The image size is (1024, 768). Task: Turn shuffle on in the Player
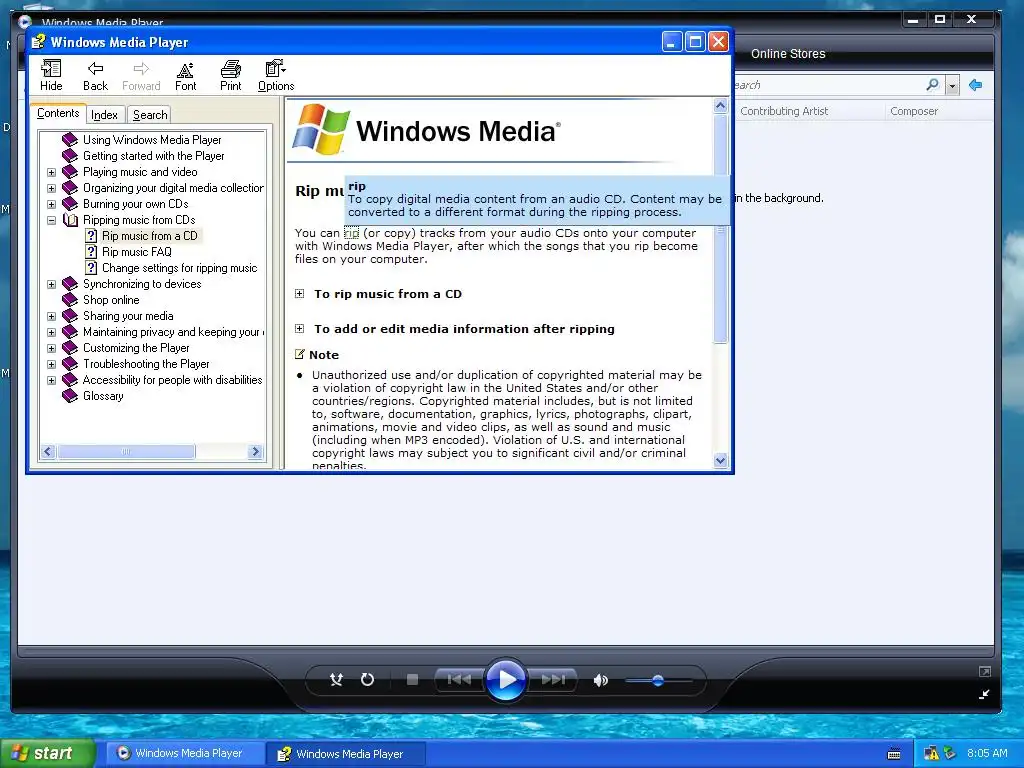336,680
